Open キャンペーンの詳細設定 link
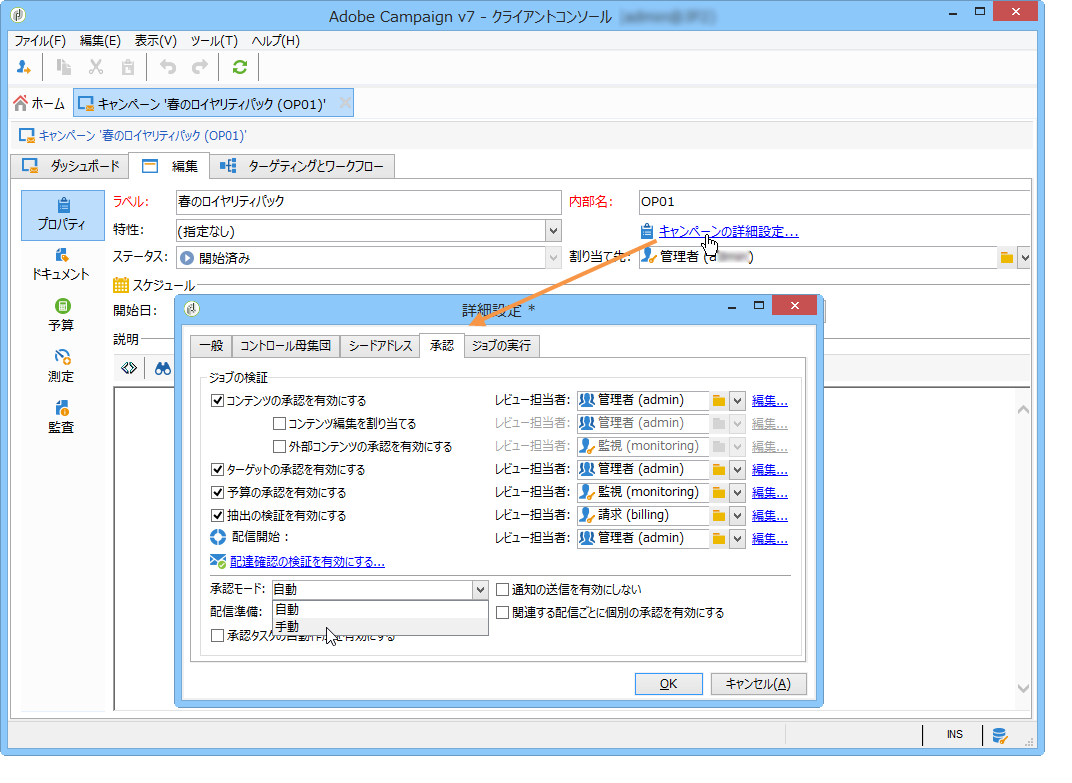This screenshot has width=1072, height=783. tap(728, 232)
